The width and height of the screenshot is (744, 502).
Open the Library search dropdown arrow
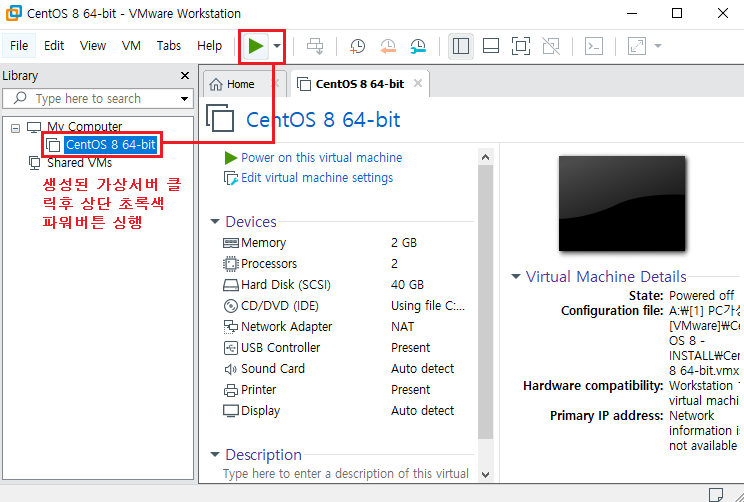tap(185, 99)
